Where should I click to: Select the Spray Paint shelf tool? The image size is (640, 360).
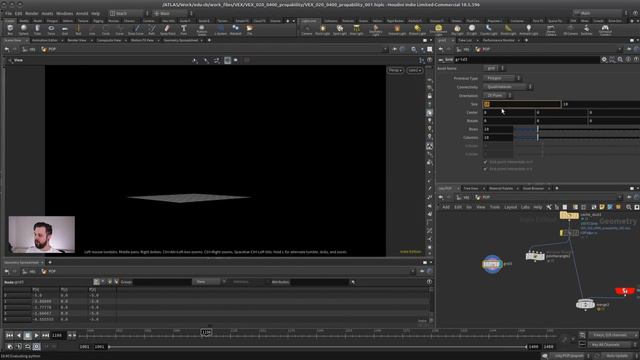167,29
